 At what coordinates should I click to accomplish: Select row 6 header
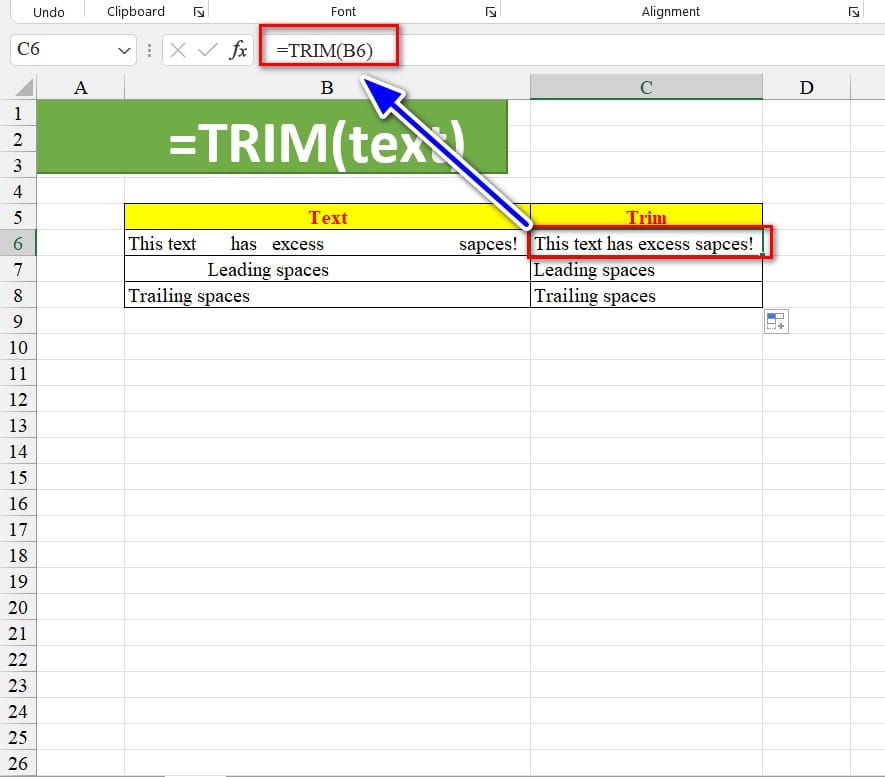click(x=18, y=243)
